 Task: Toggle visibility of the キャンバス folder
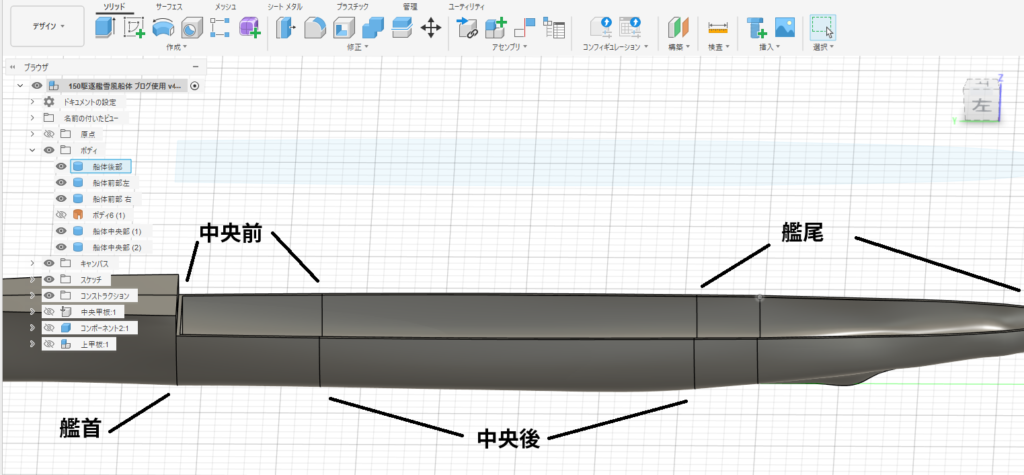[48, 263]
